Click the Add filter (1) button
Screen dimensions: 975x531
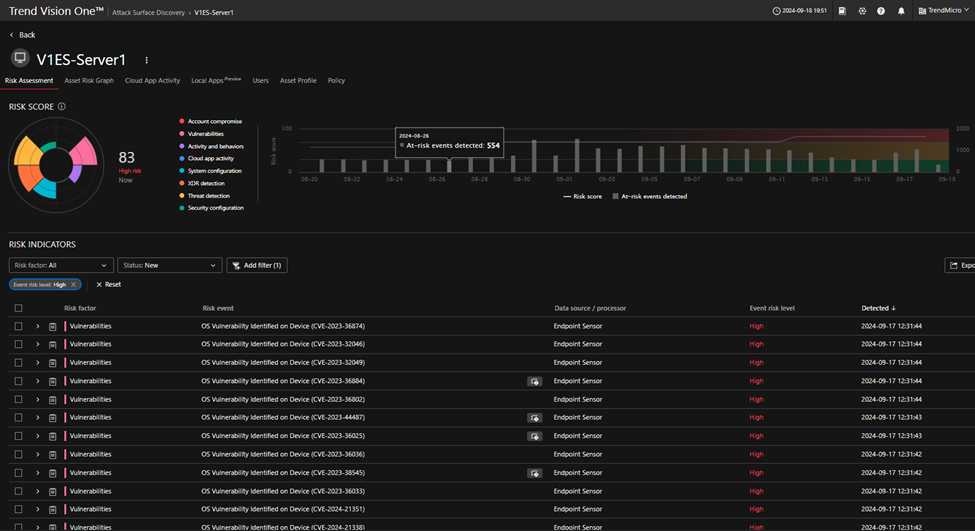[257, 266]
